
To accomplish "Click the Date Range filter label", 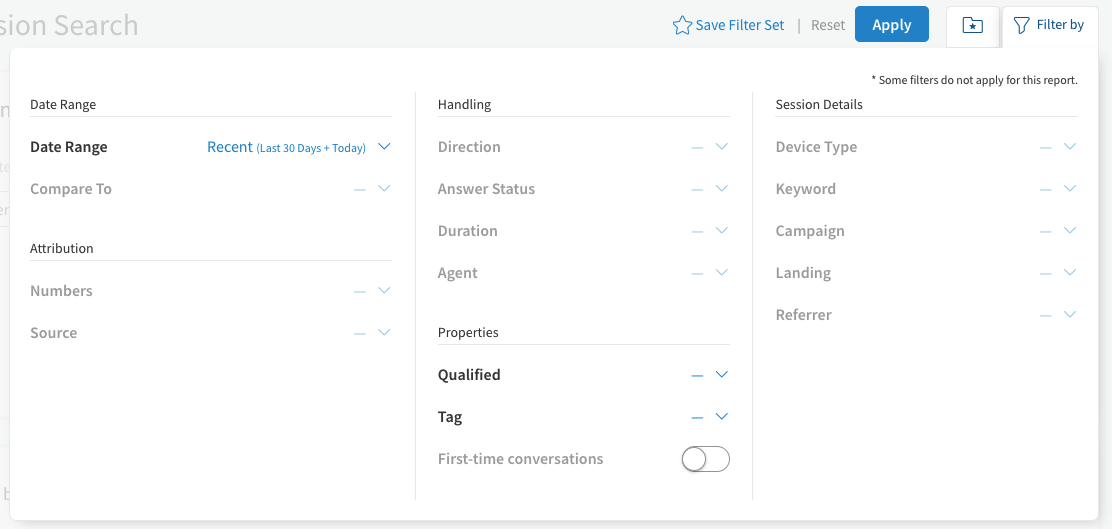I will click(x=69, y=147).
